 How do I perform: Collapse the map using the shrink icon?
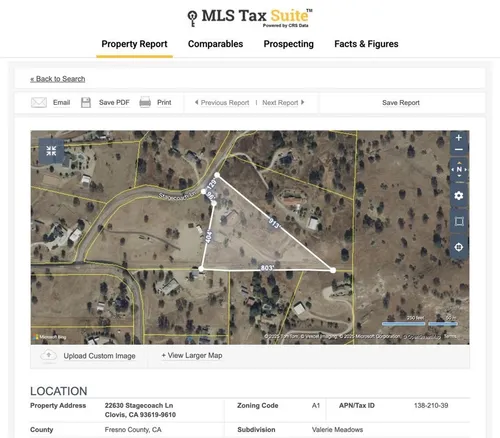coord(51,150)
